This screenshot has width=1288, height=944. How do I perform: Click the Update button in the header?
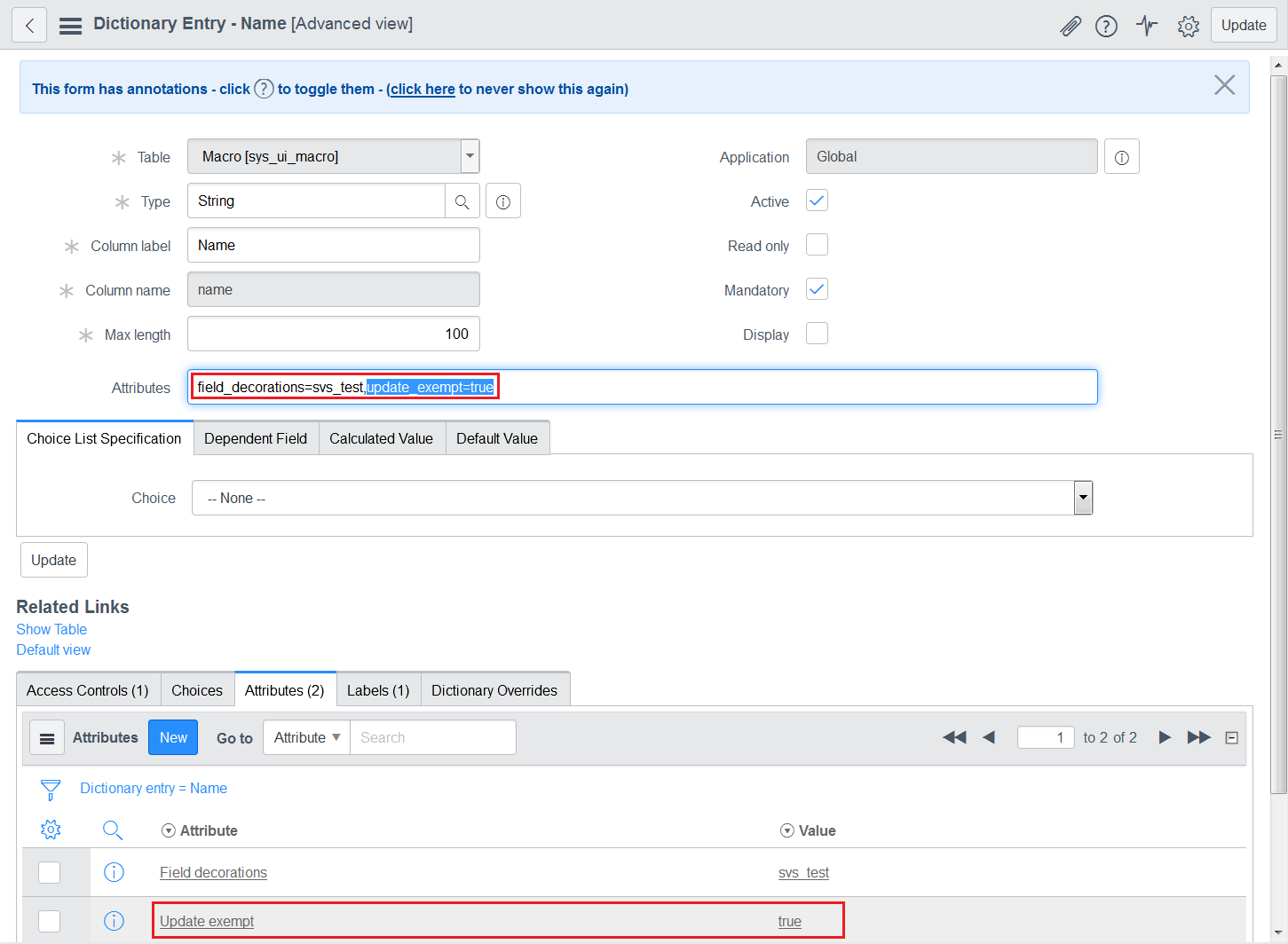tap(1244, 25)
